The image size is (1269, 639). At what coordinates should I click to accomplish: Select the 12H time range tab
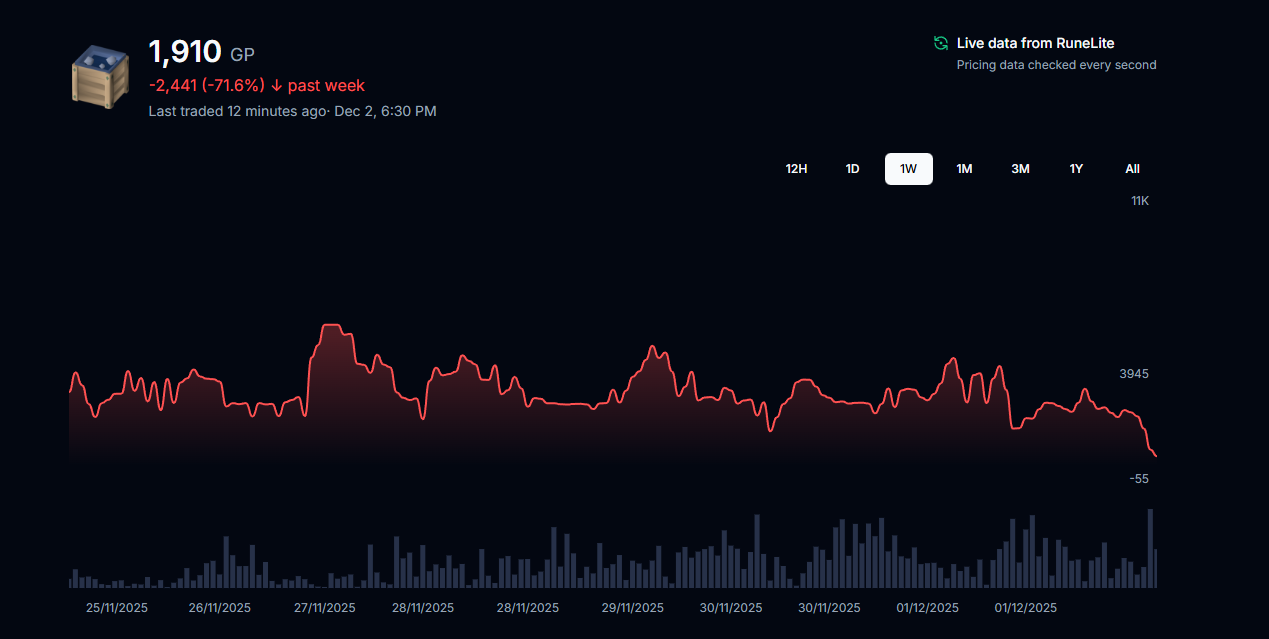pyautogui.click(x=796, y=169)
